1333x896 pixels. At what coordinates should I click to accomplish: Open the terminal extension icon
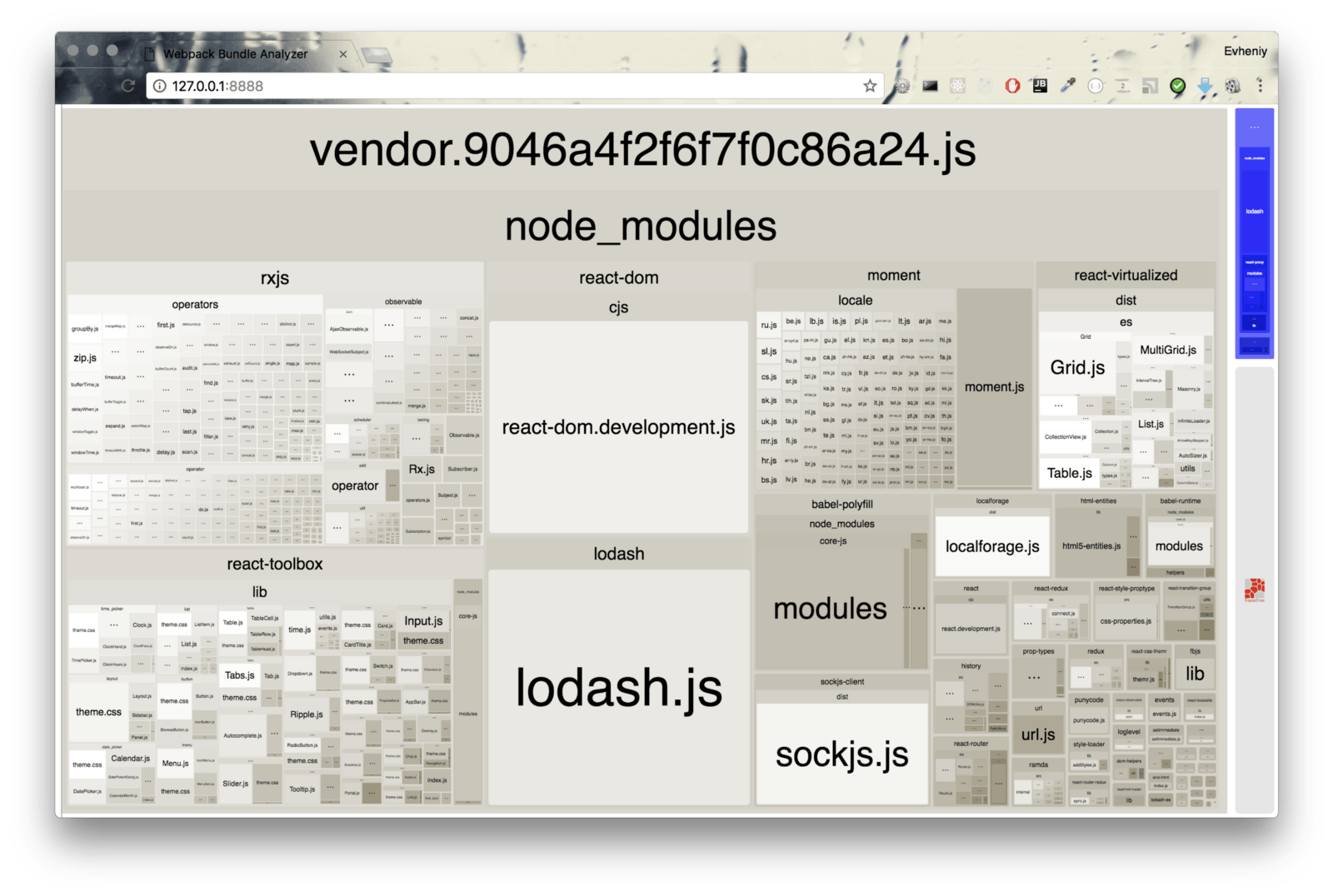tap(930, 86)
